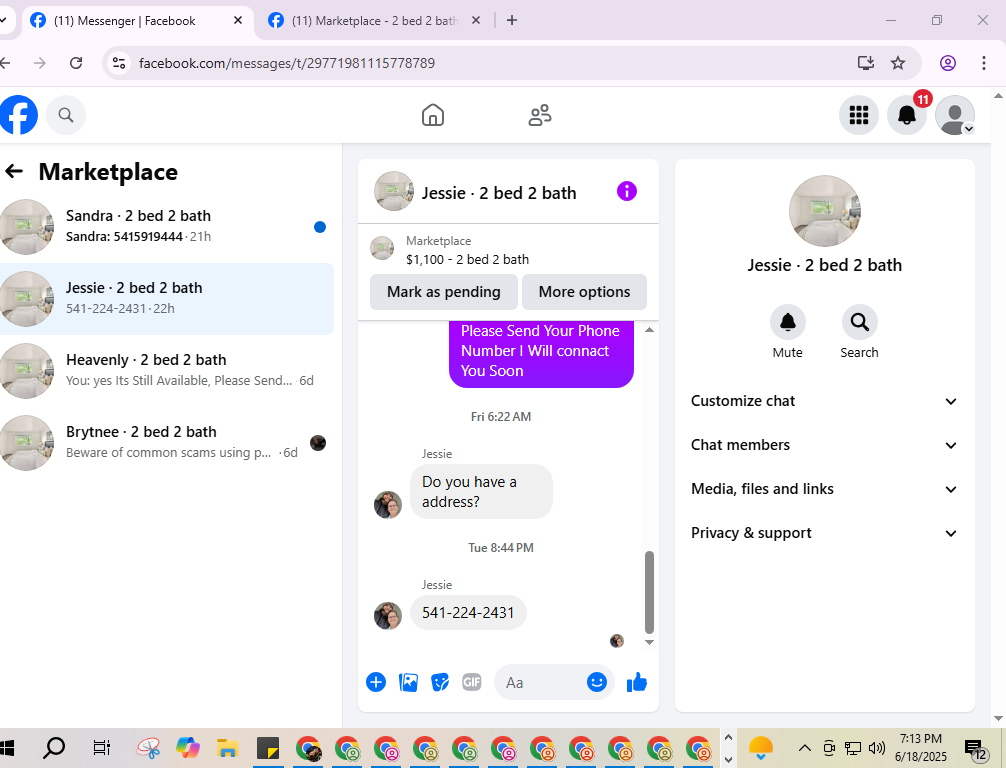Close the Marketplace browser tab
Screen dimensions: 1006x768
click(475, 21)
